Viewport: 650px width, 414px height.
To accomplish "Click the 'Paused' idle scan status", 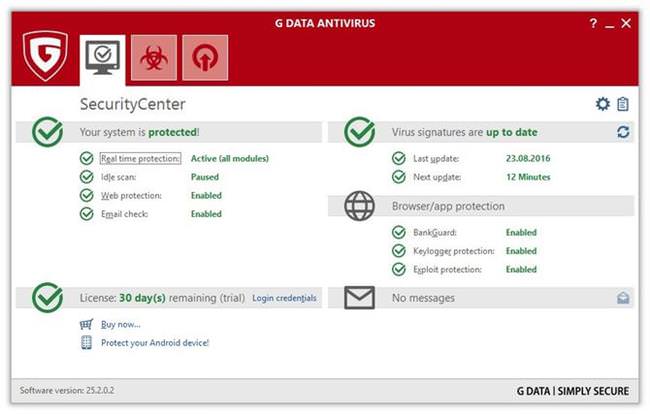I will click(x=205, y=177).
